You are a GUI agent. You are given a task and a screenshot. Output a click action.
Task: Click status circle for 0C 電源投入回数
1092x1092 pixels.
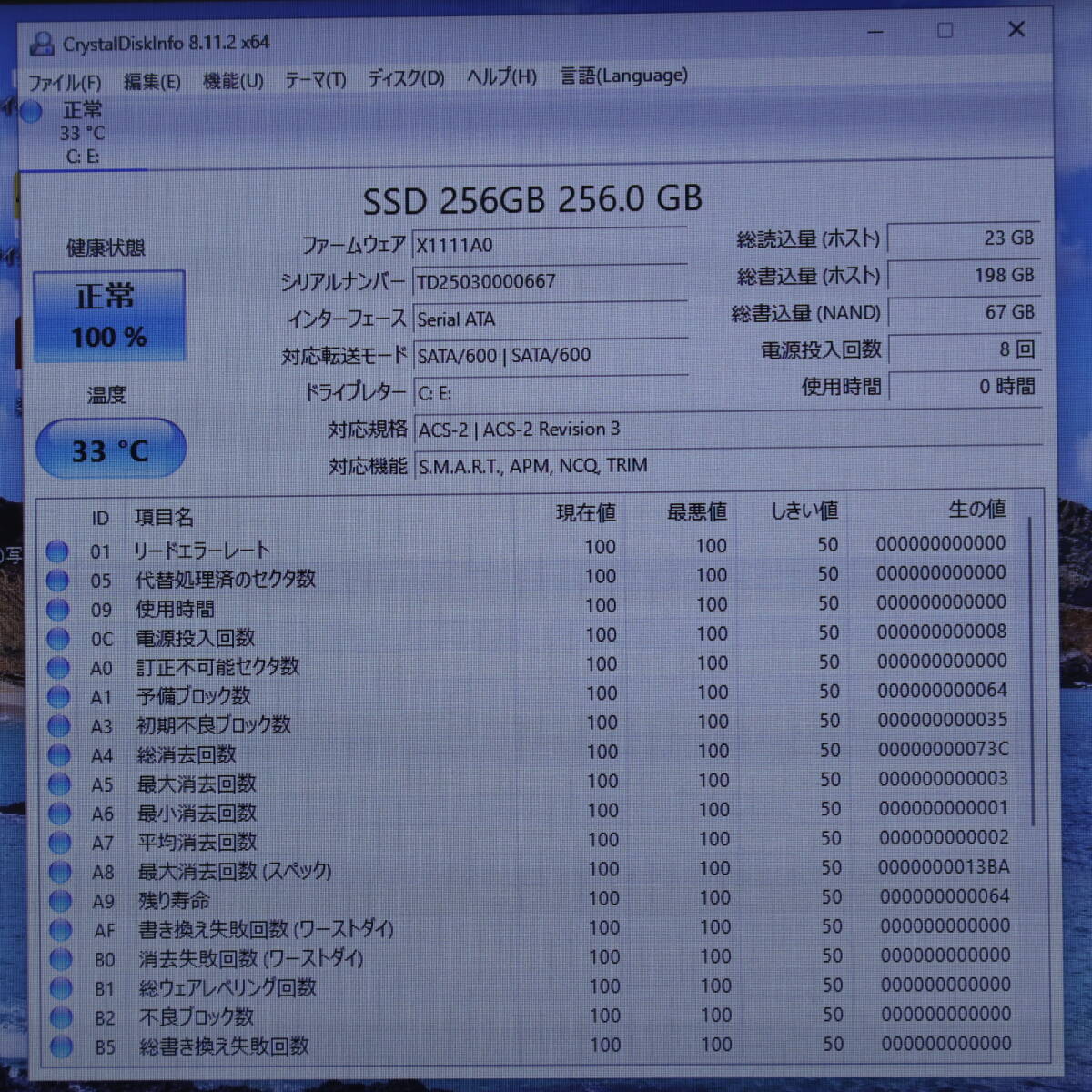[x=57, y=638]
